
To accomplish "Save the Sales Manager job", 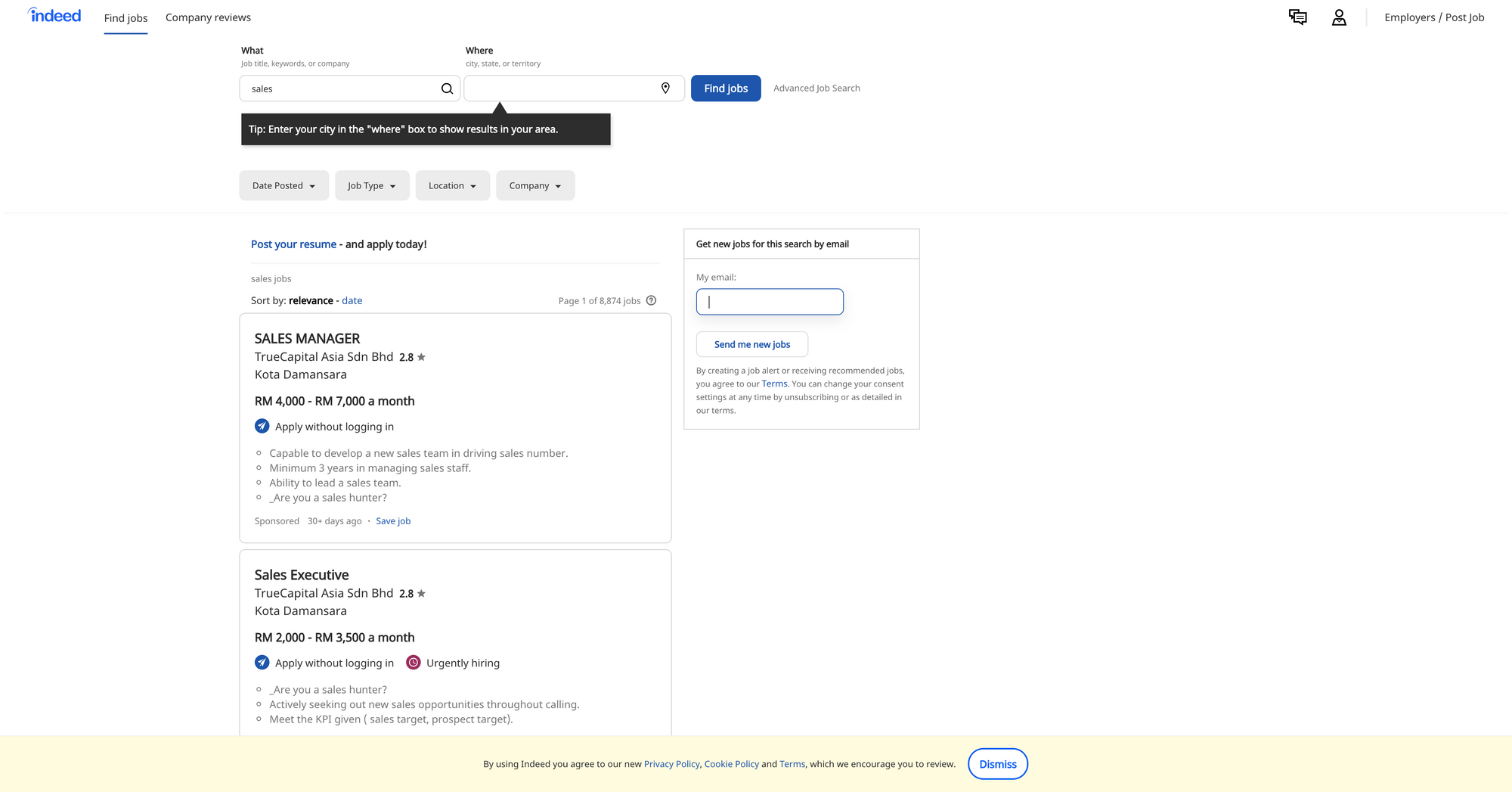I will pos(393,521).
